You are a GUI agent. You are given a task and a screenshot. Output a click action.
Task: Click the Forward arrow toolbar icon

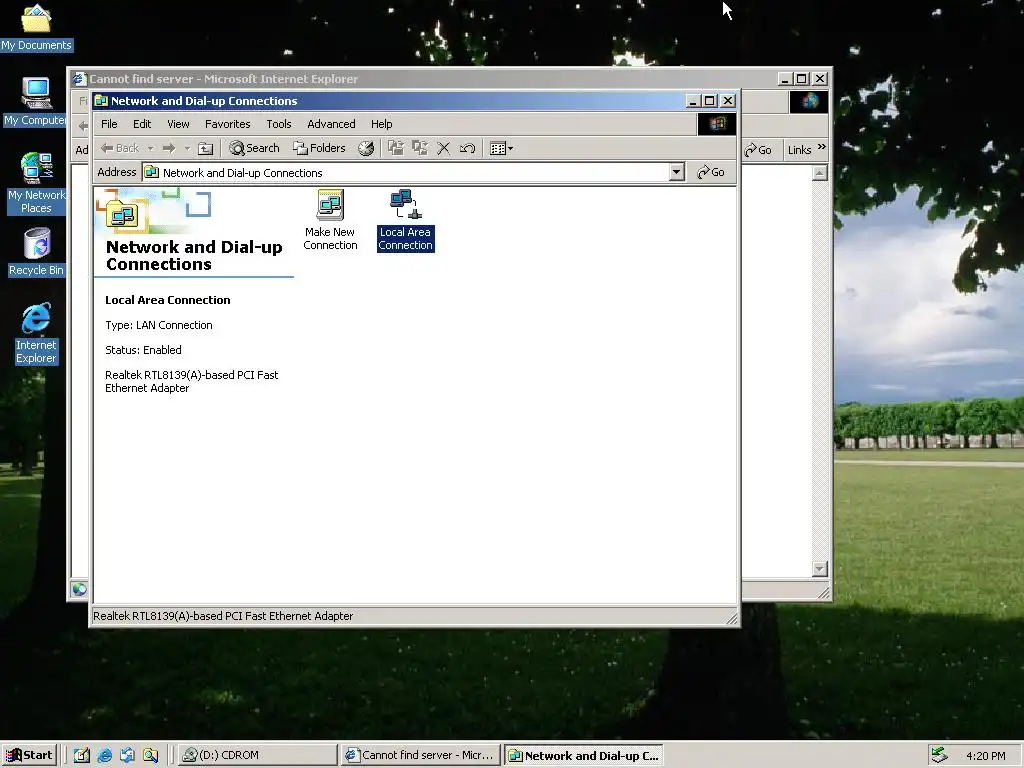click(x=169, y=148)
